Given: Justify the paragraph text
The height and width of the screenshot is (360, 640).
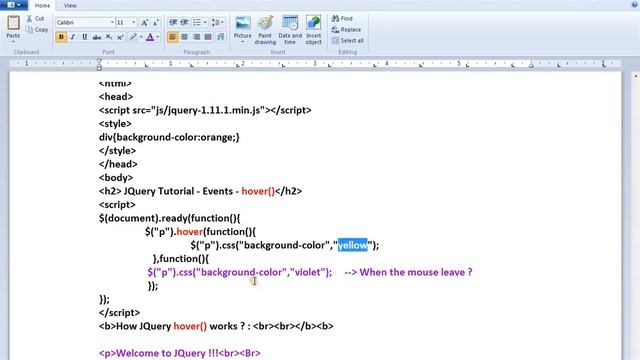Looking at the screenshot, I should [208, 37].
